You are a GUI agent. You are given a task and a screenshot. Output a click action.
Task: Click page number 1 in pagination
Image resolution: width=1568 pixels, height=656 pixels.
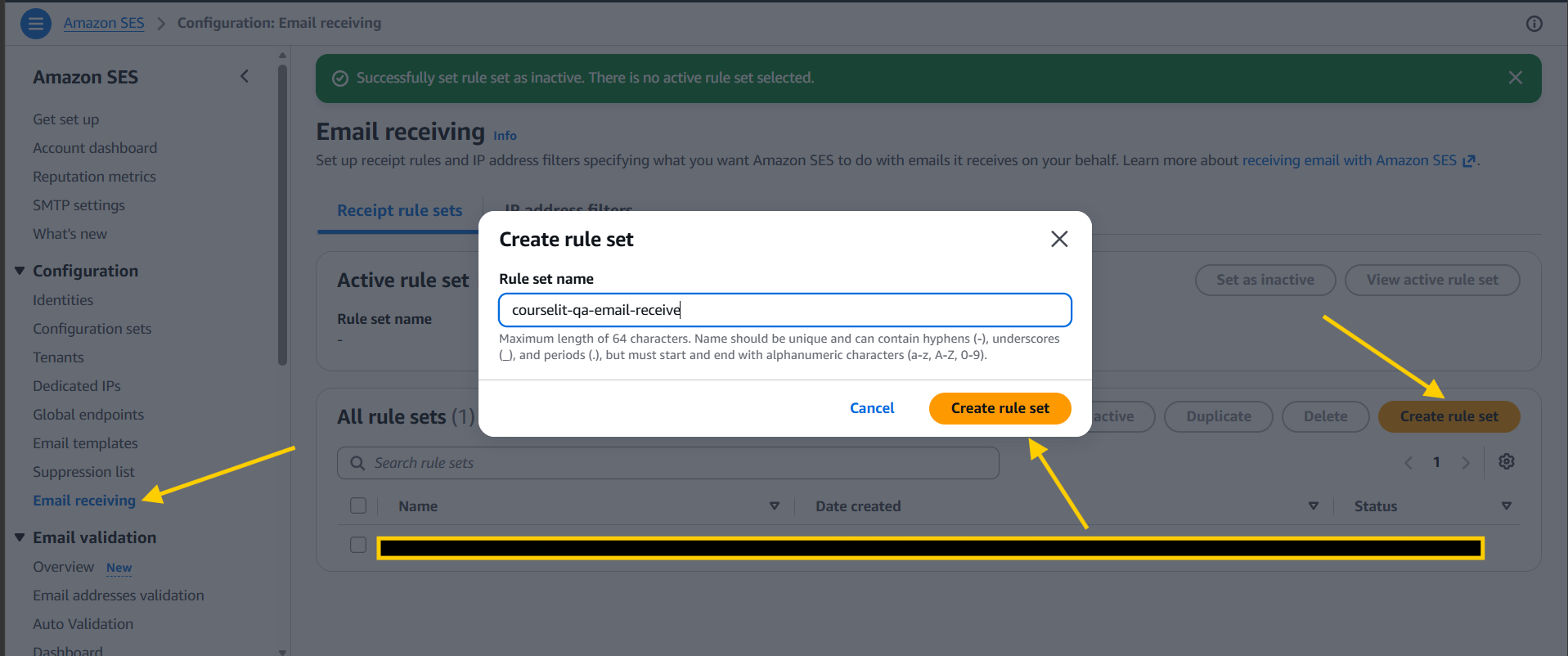(x=1436, y=462)
